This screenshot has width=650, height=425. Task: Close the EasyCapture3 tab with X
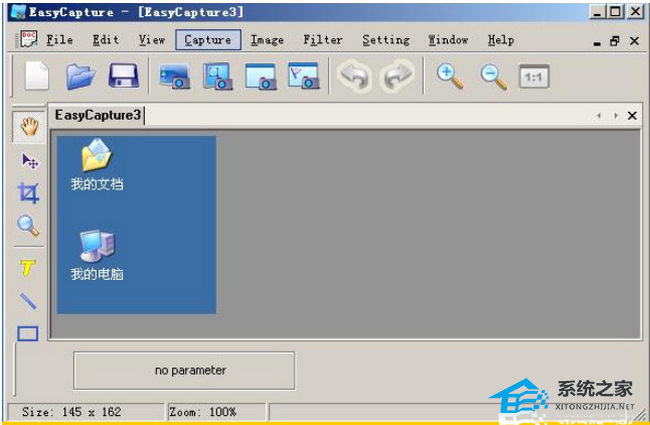tap(632, 116)
